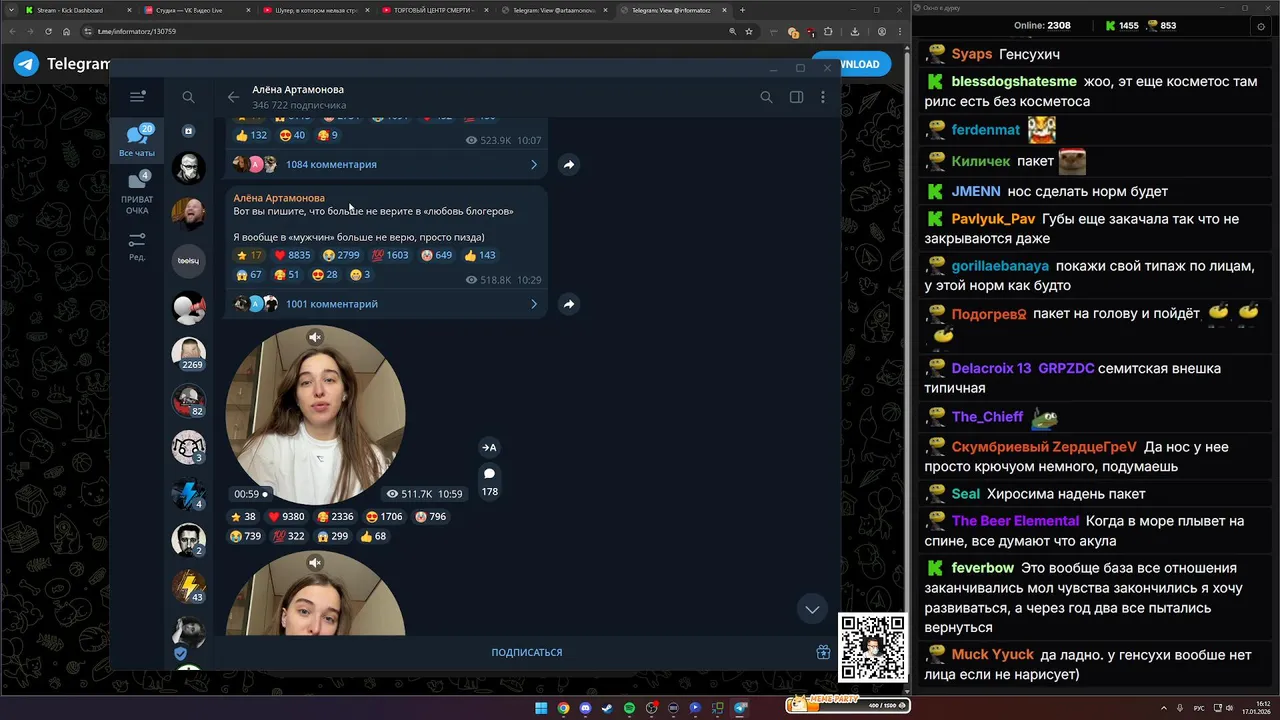1280x720 pixels.
Task: Play the round video marked 00:59
Action: pyautogui.click(x=315, y=415)
